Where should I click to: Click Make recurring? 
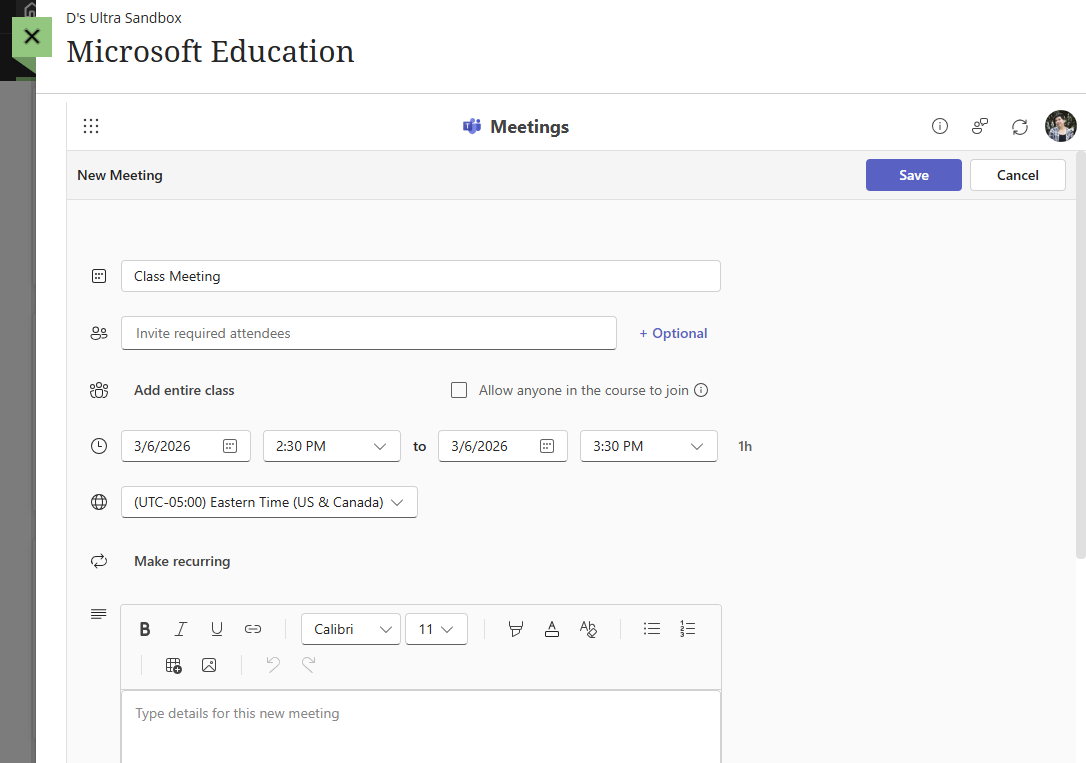click(x=182, y=562)
